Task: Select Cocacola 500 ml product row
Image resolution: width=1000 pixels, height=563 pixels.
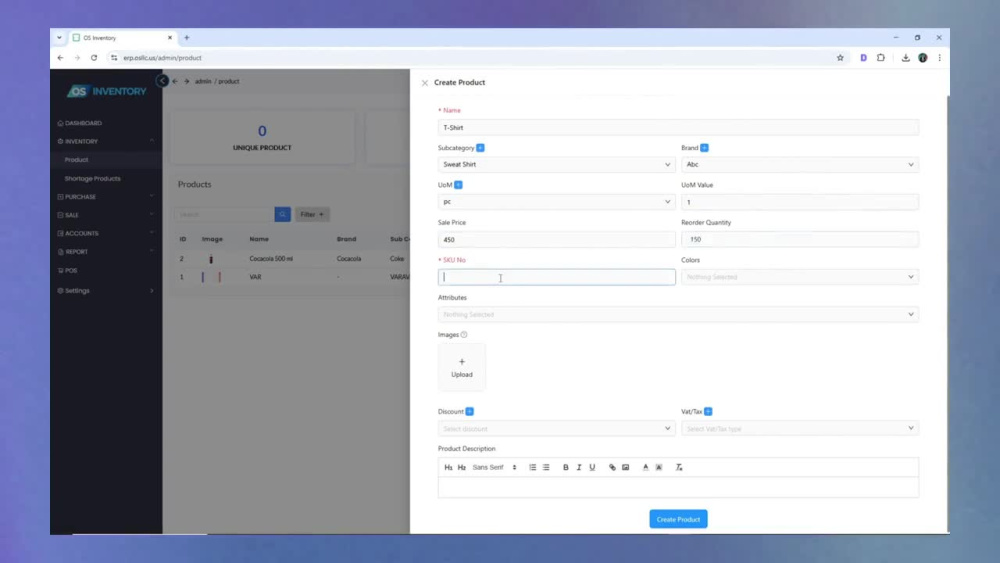Action: pos(271,259)
